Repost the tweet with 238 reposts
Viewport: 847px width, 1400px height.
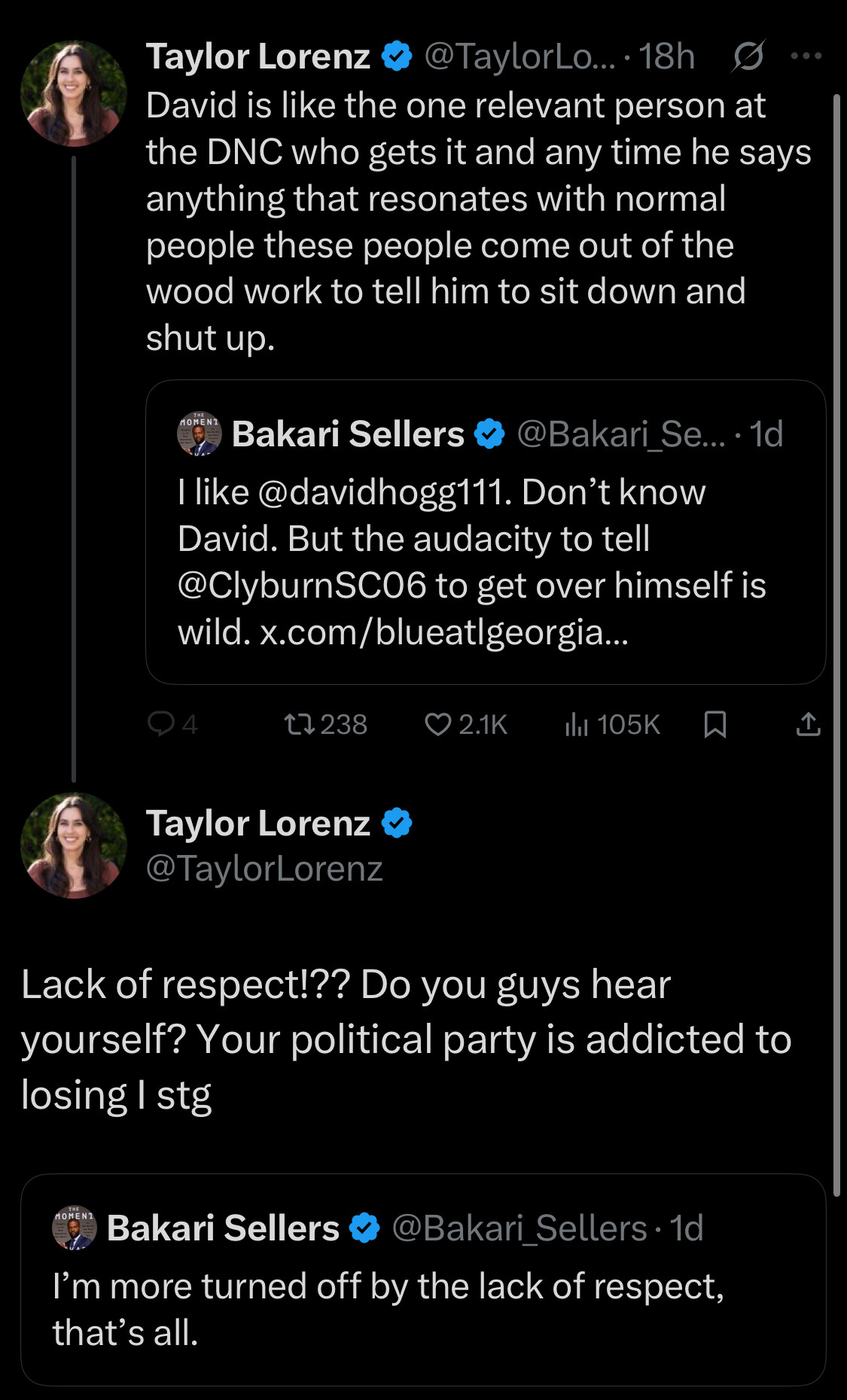pos(325,724)
